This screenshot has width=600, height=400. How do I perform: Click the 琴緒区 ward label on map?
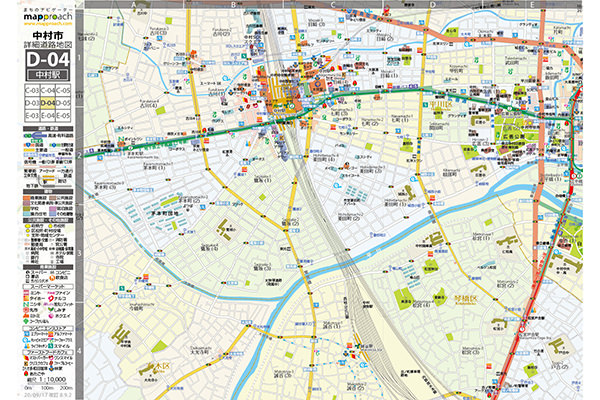point(466,298)
